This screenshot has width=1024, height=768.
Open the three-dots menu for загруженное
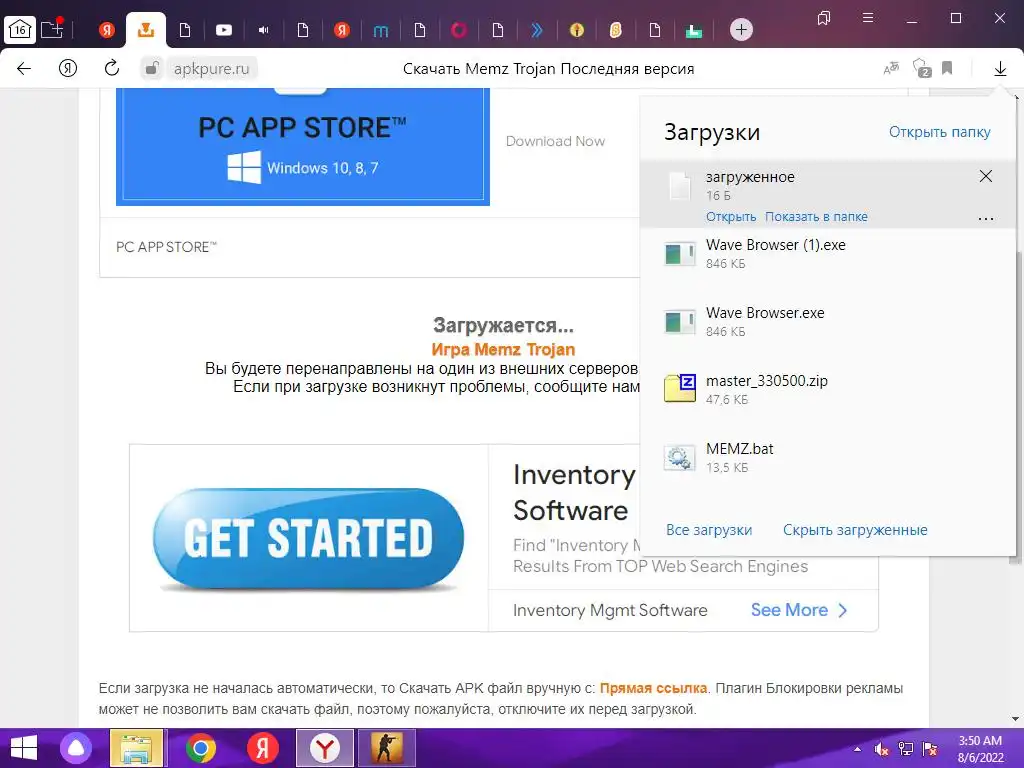985,219
